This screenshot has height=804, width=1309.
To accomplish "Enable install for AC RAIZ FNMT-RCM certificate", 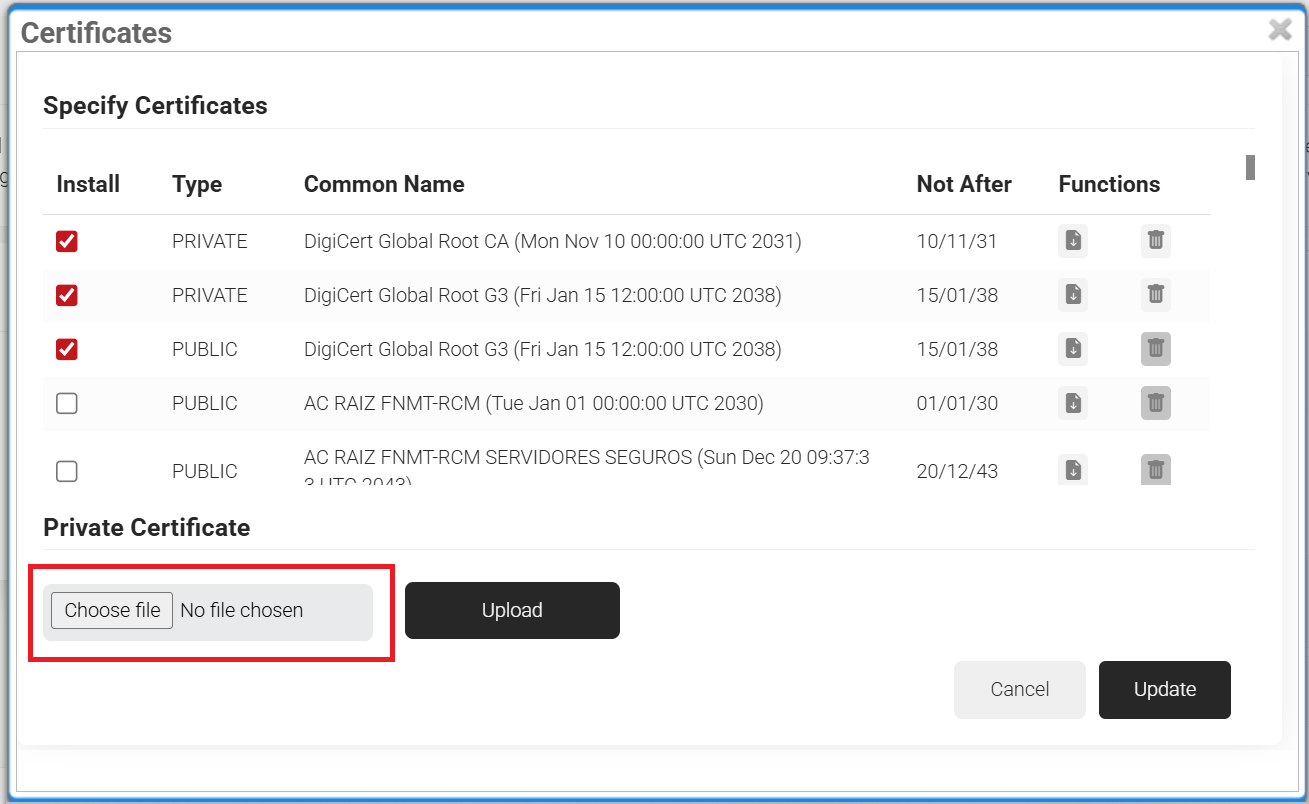I will [67, 403].
